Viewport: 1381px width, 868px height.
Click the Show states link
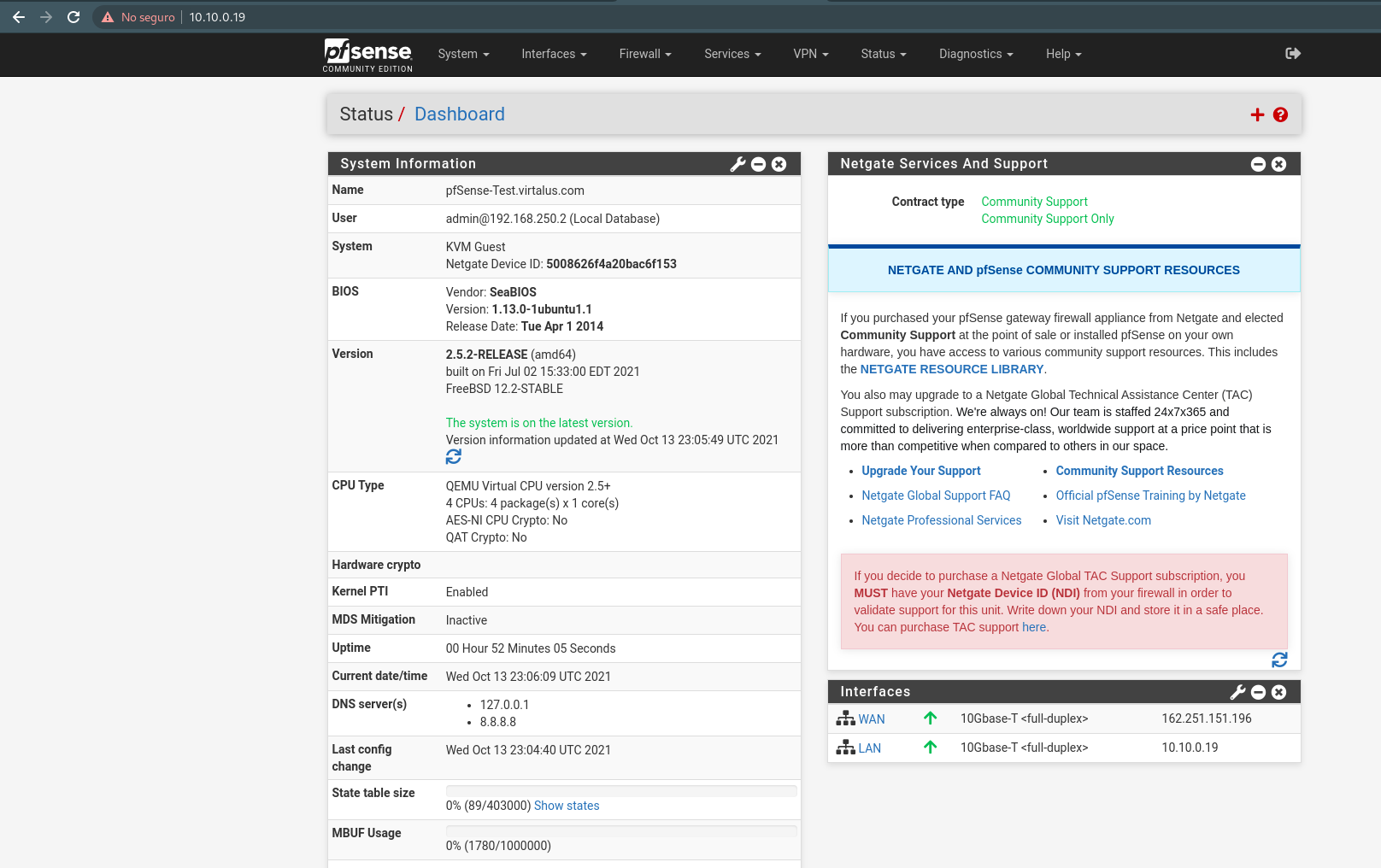567,806
